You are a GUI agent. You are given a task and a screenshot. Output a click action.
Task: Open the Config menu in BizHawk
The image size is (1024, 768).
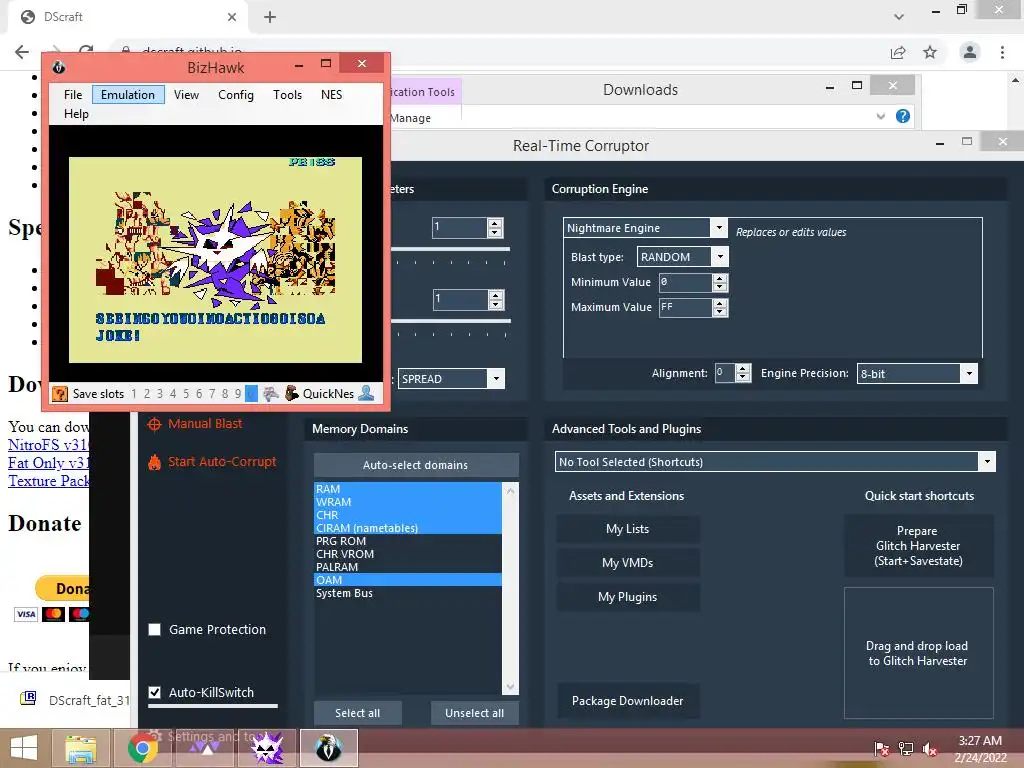point(236,95)
